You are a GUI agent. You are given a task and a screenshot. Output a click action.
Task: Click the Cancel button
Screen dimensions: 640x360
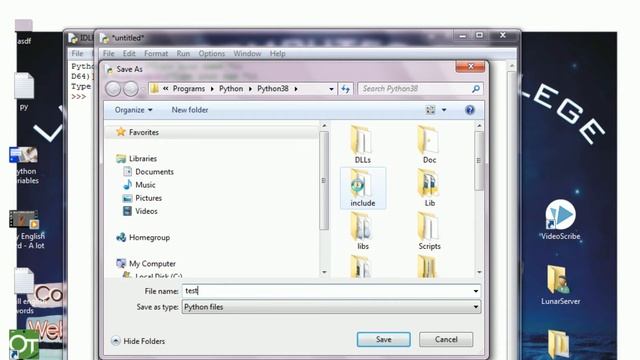click(x=446, y=339)
